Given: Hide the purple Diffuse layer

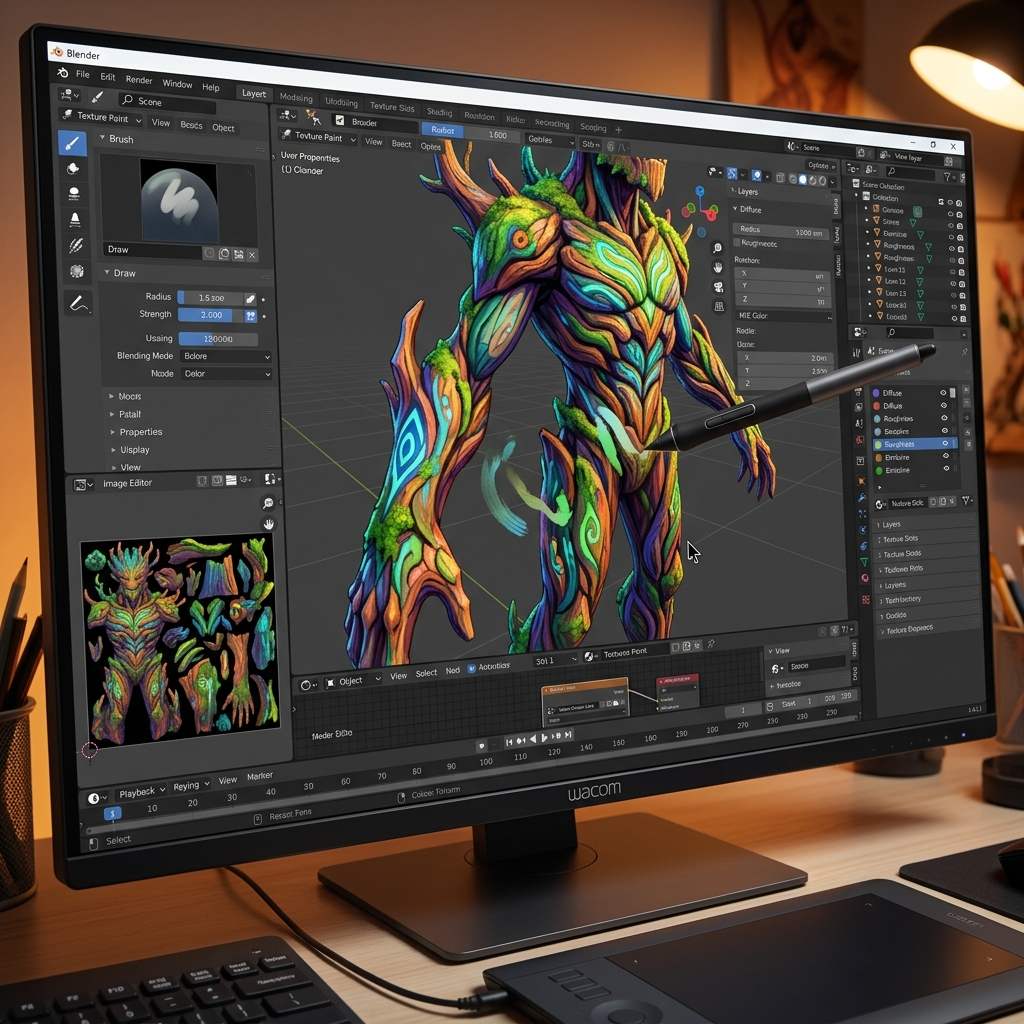Looking at the screenshot, I should tap(942, 393).
